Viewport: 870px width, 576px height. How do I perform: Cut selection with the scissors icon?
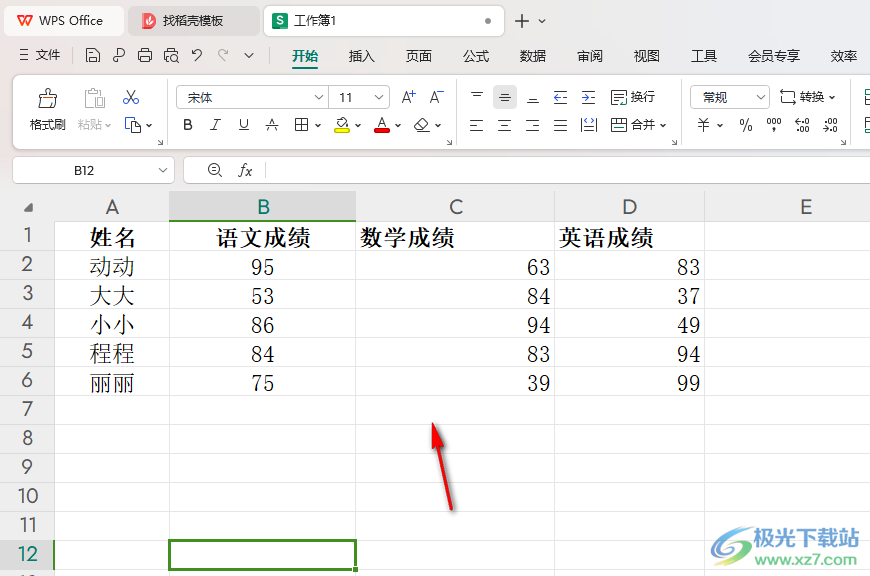tap(131, 98)
